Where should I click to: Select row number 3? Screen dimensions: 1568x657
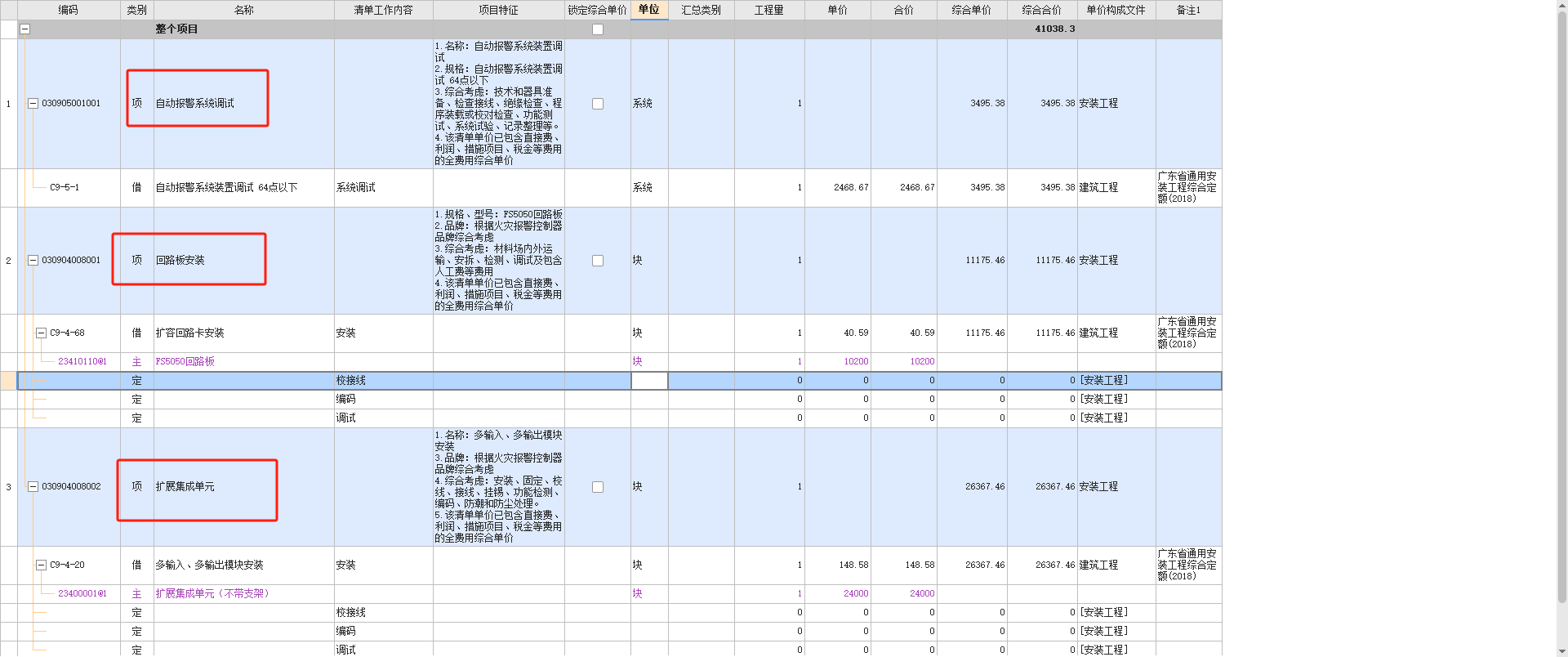(8, 487)
